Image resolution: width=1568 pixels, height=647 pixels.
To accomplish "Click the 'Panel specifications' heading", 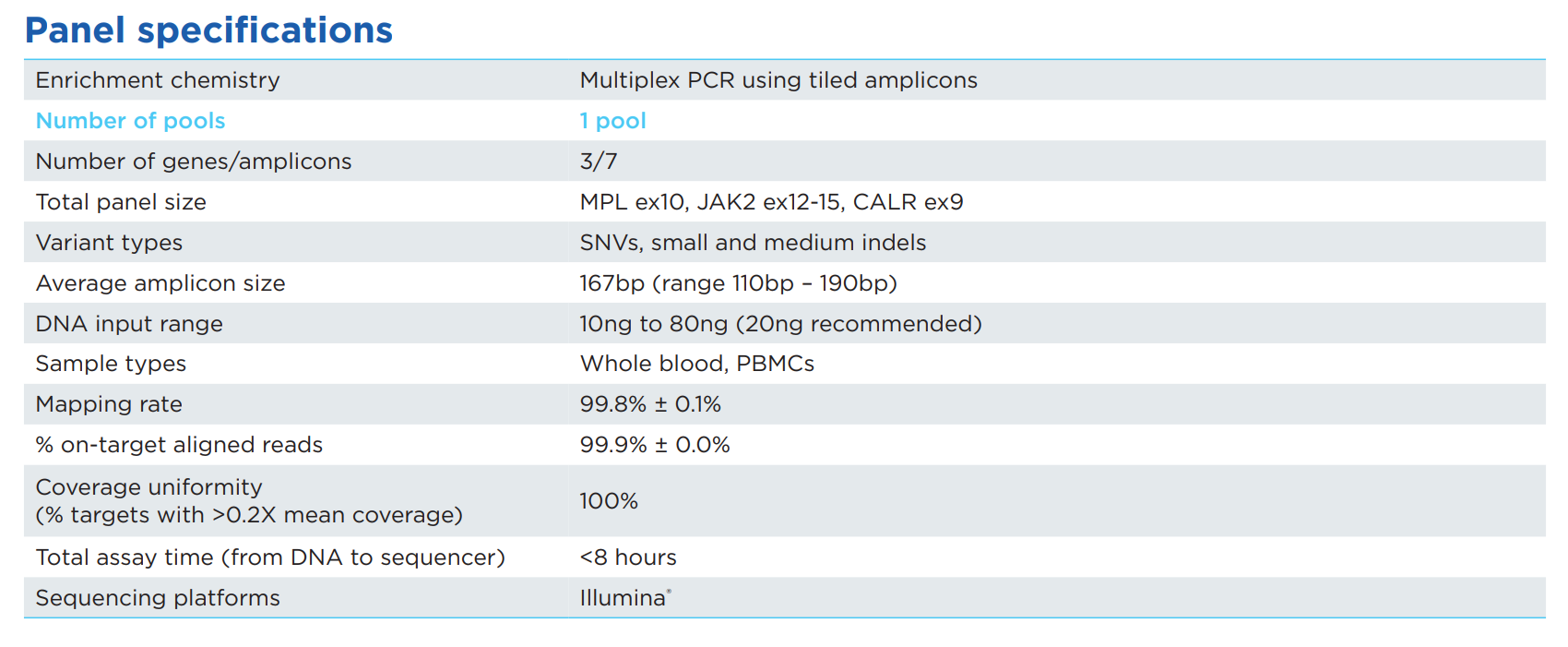I will pos(208,30).
